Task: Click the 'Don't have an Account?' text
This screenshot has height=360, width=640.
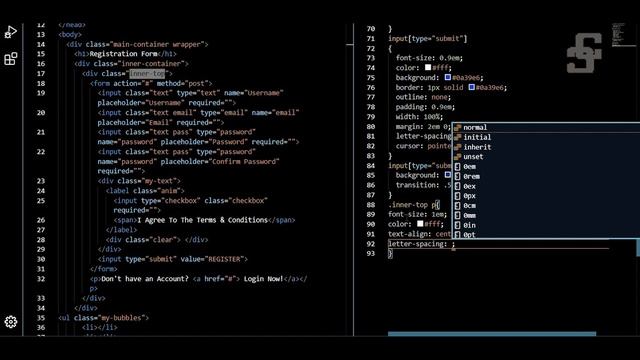Action: [x=145, y=279]
